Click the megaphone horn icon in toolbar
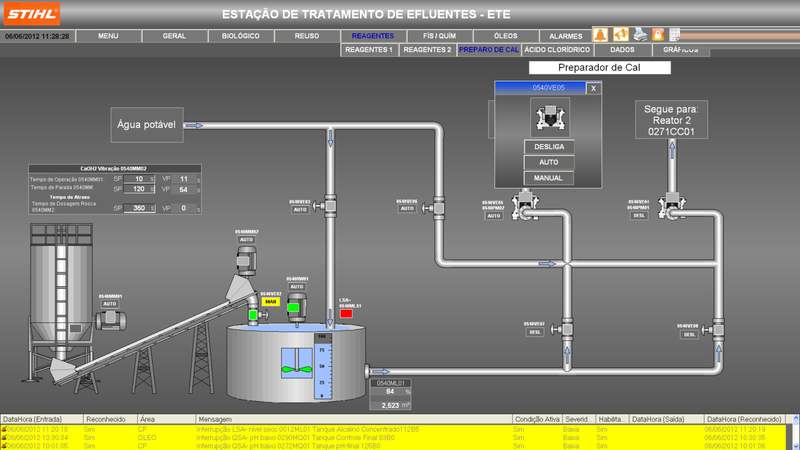 point(620,35)
